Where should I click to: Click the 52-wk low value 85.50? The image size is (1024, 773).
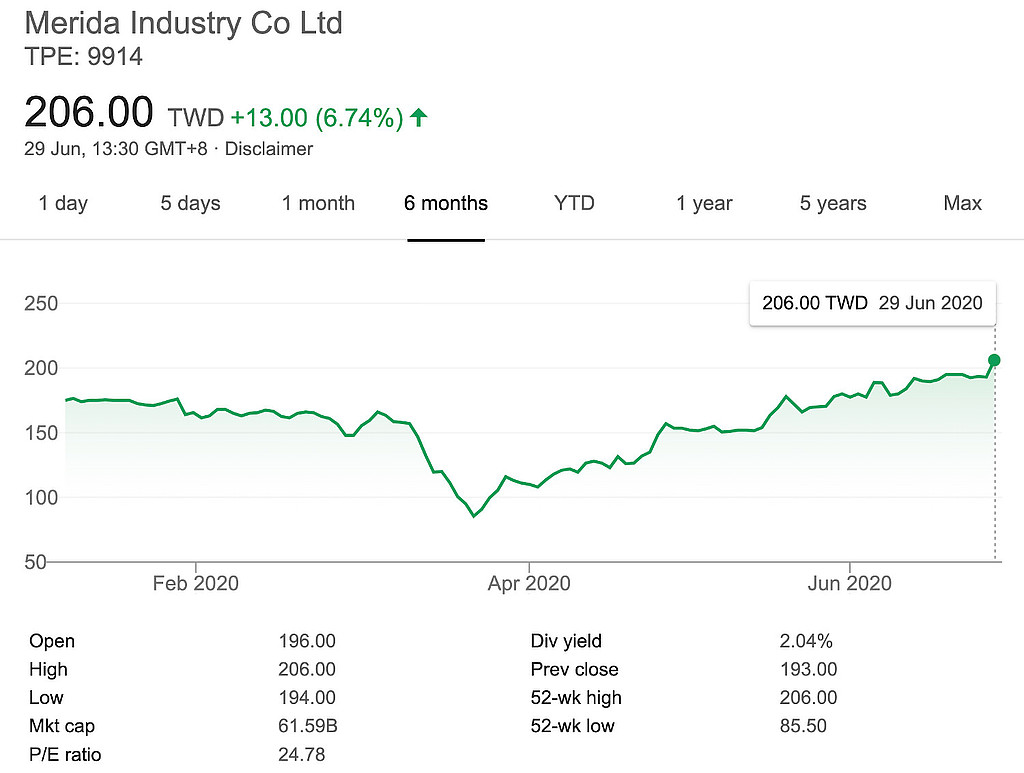point(803,726)
